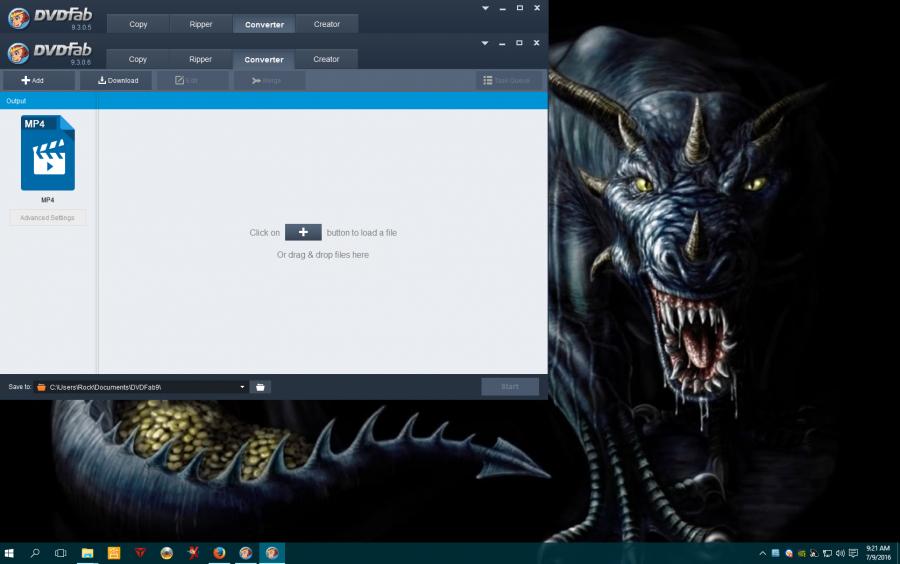Open the browse folder icon beside save path
The width and height of the screenshot is (900, 564).
click(260, 387)
